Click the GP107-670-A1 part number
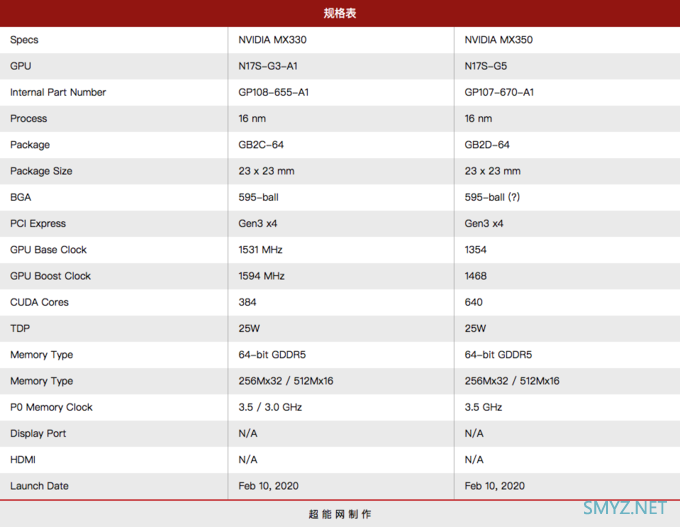680x527 pixels. pyautogui.click(x=499, y=92)
